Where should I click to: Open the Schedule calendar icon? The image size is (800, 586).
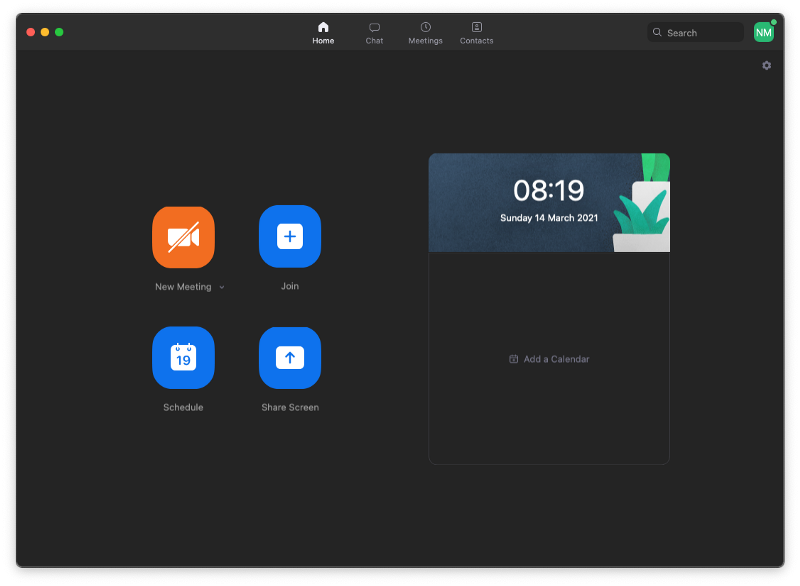[183, 358]
